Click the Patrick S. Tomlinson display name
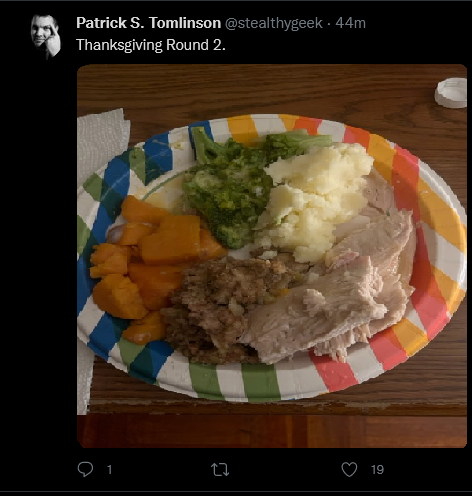This screenshot has height=496, width=472. tap(148, 23)
